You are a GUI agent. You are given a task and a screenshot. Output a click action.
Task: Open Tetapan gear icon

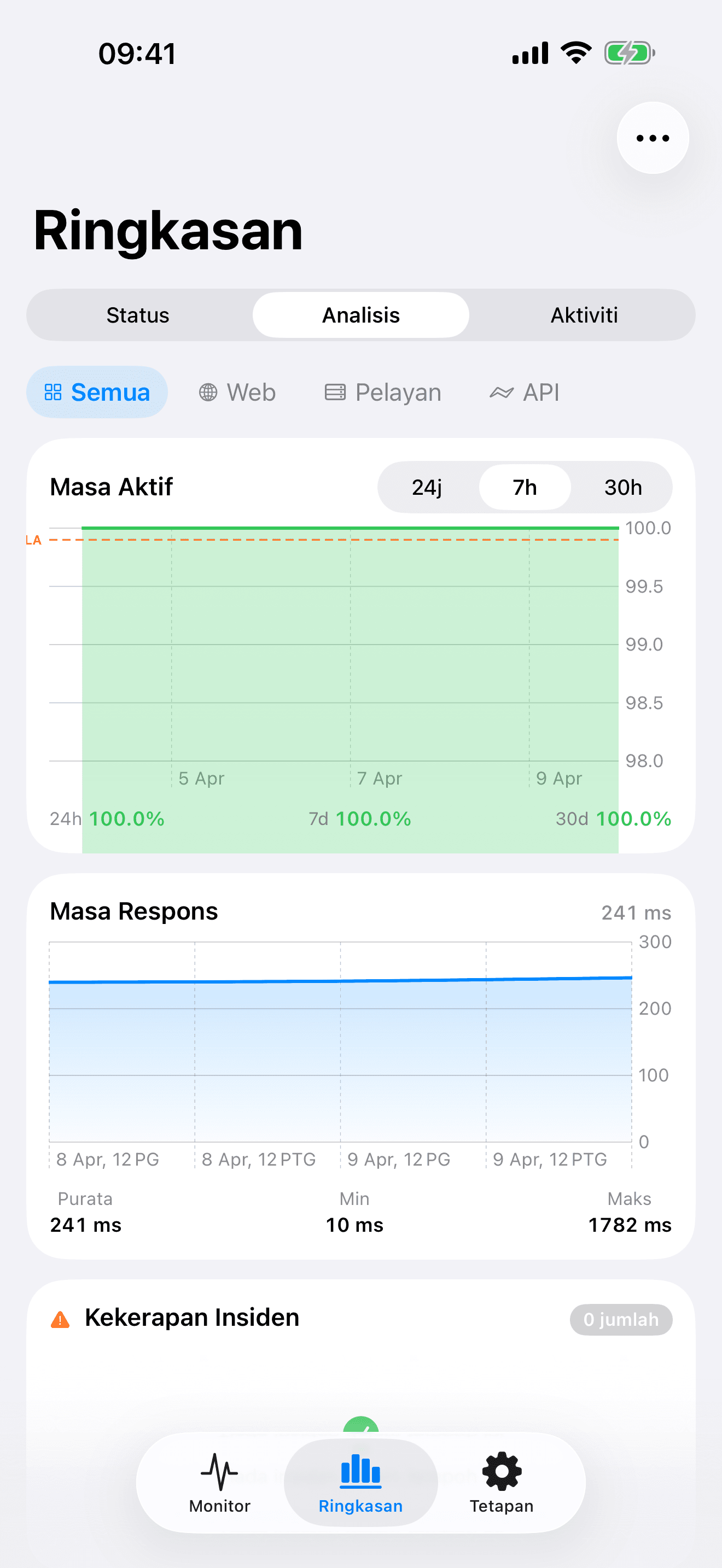502,1471
